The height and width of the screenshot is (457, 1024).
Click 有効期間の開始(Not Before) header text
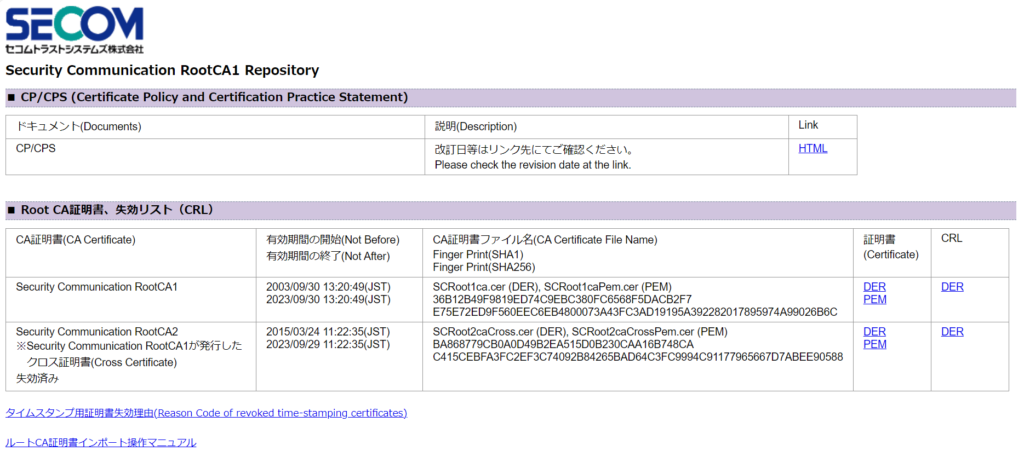(x=332, y=240)
